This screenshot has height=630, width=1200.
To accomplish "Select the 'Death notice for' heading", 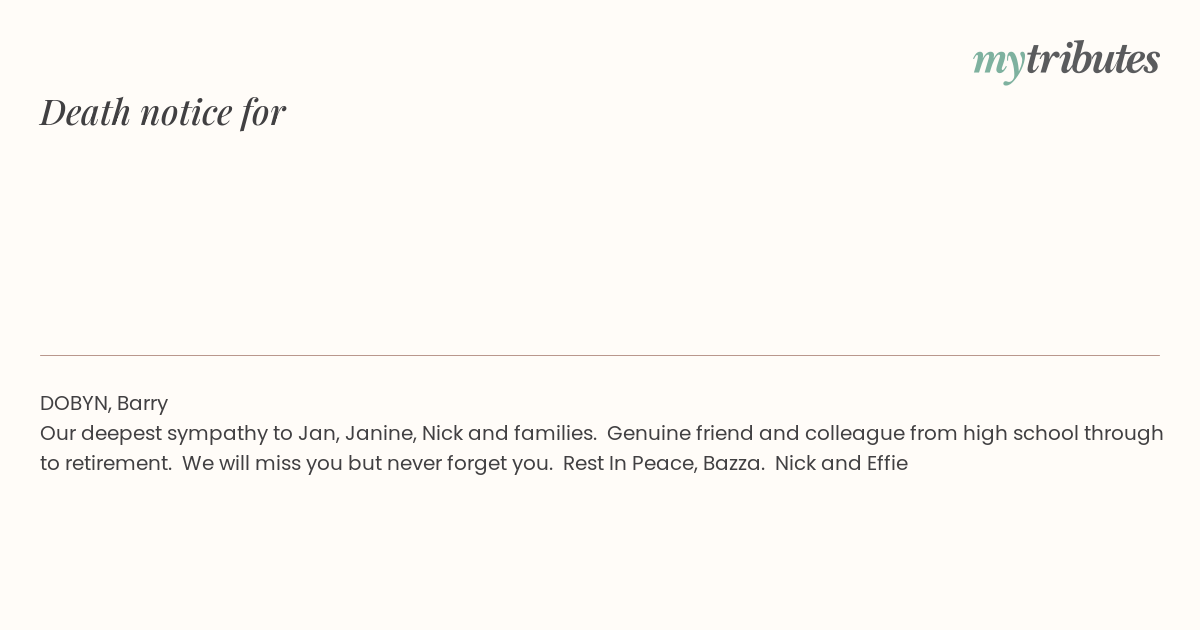I will [x=163, y=112].
